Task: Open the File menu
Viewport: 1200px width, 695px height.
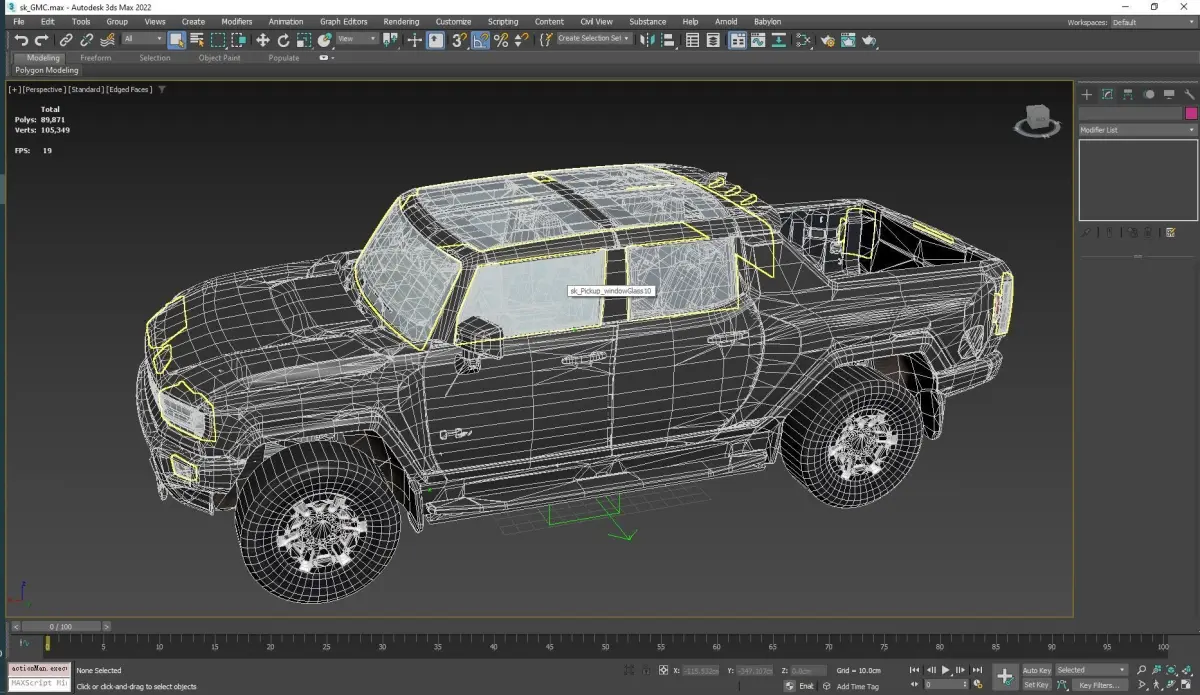Action: 19,21
